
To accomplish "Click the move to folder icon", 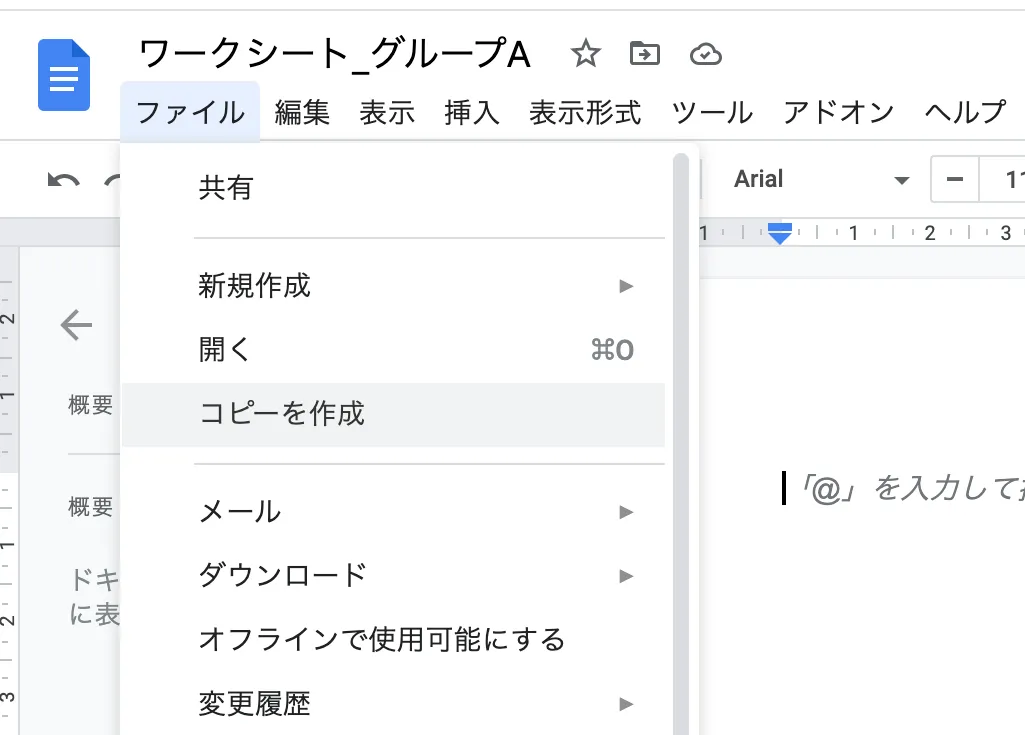I will (645, 54).
